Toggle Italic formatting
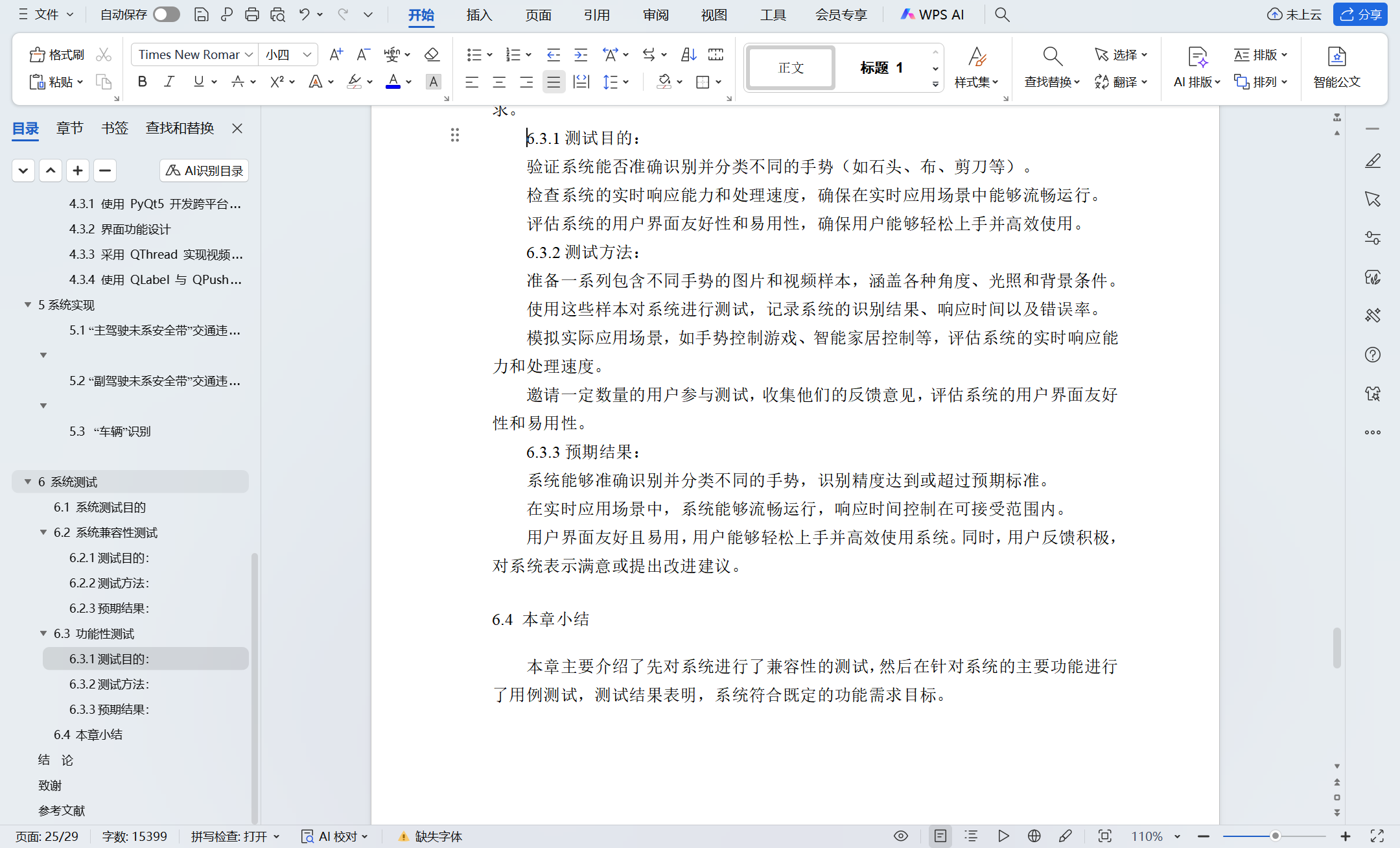Image resolution: width=1400 pixels, height=848 pixels. [x=170, y=82]
